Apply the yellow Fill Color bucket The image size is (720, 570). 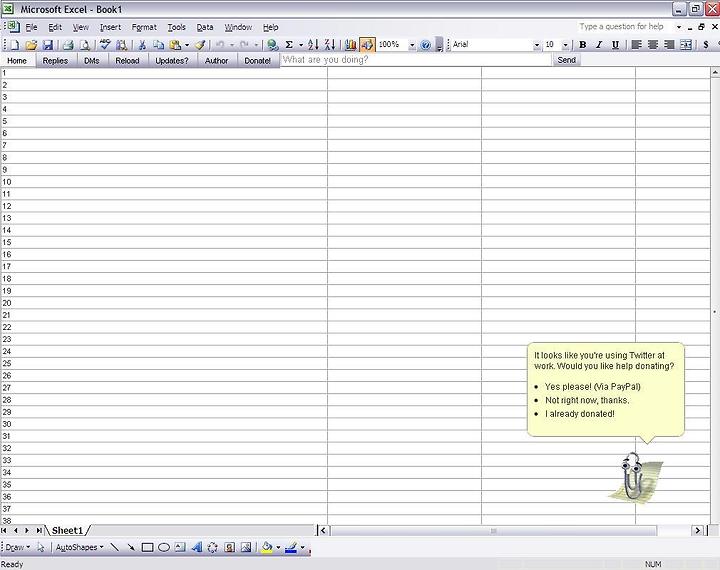(x=267, y=547)
